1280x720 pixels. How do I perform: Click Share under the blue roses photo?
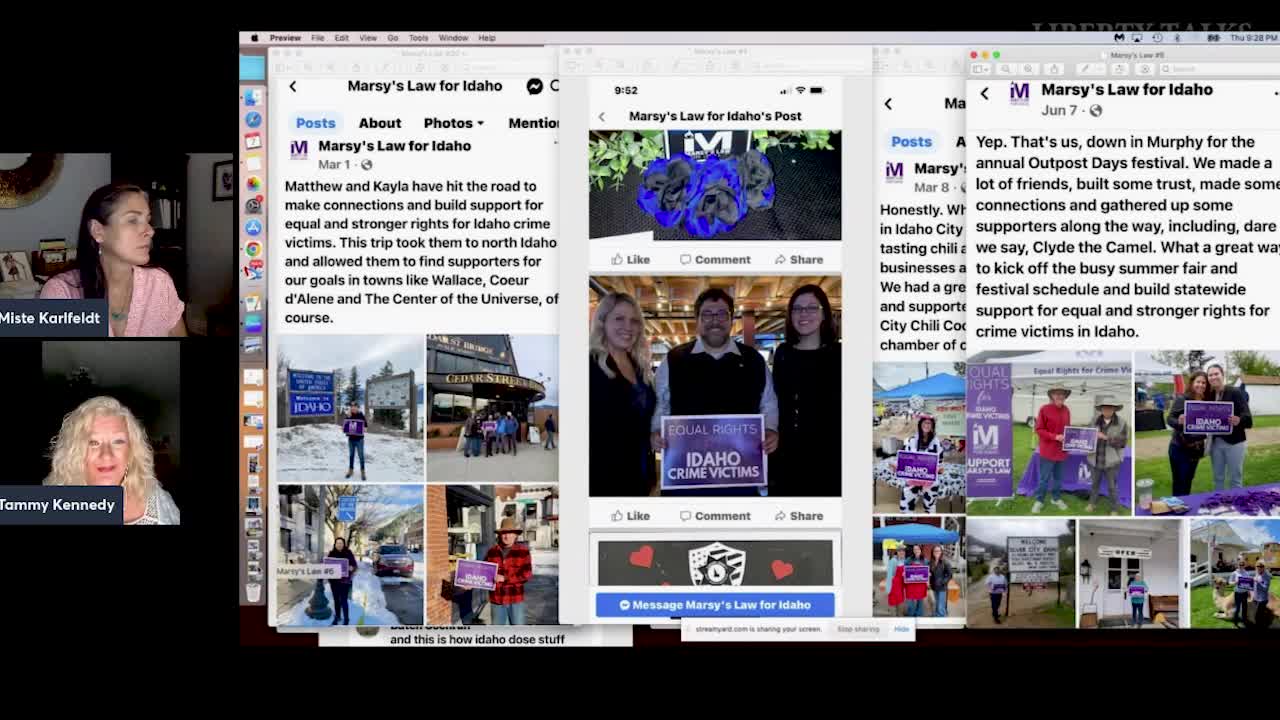click(799, 259)
